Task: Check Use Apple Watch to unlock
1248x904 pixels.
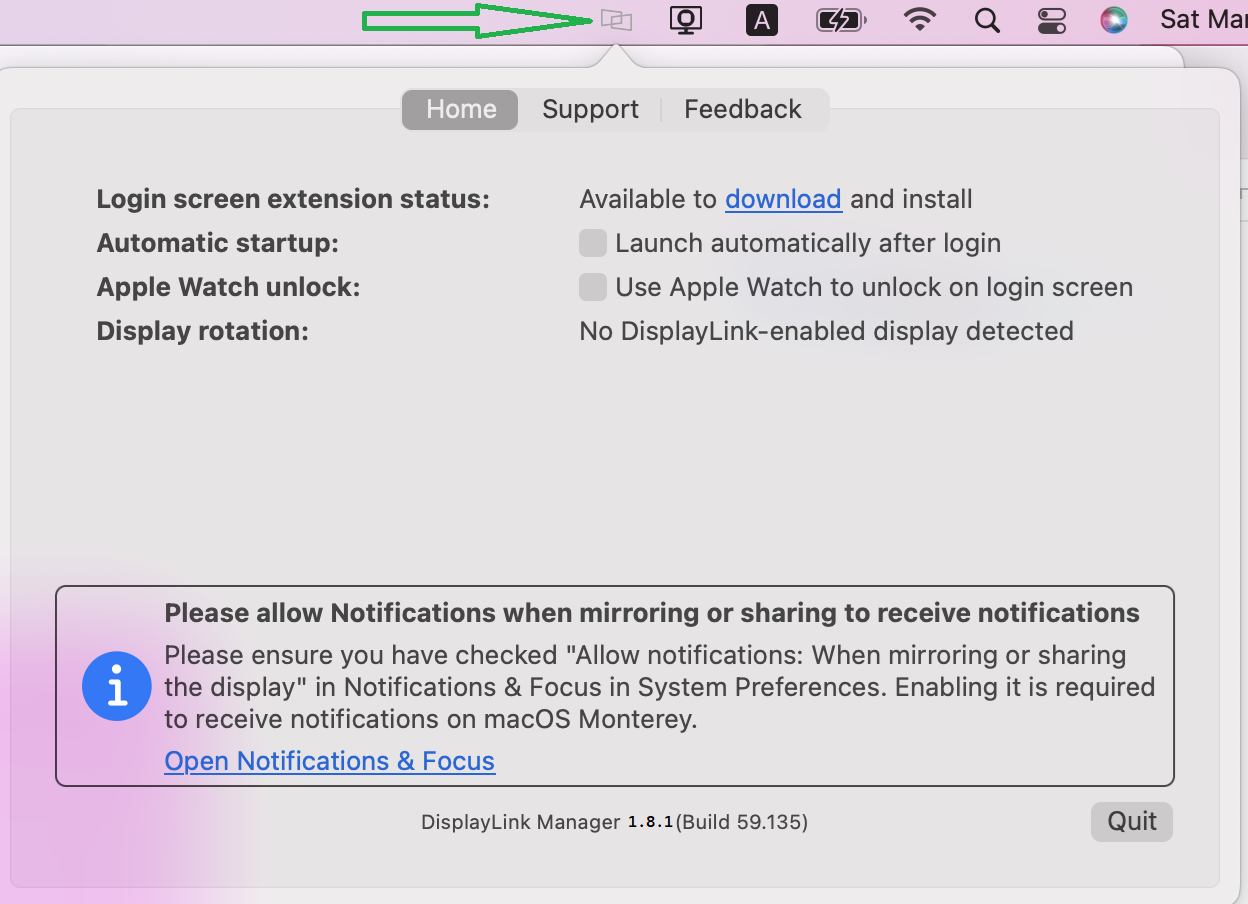Action: [592, 287]
